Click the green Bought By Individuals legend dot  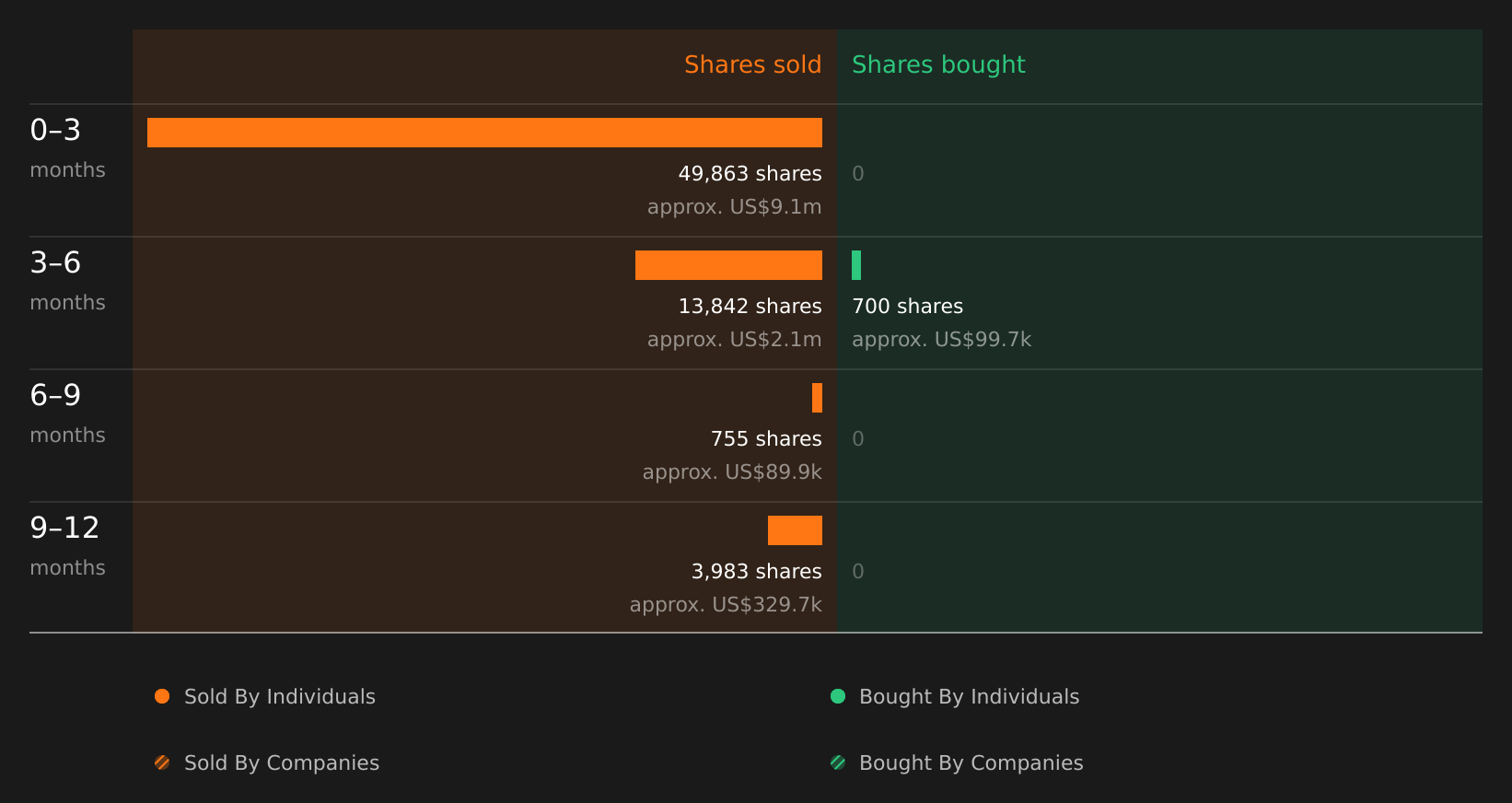click(838, 696)
